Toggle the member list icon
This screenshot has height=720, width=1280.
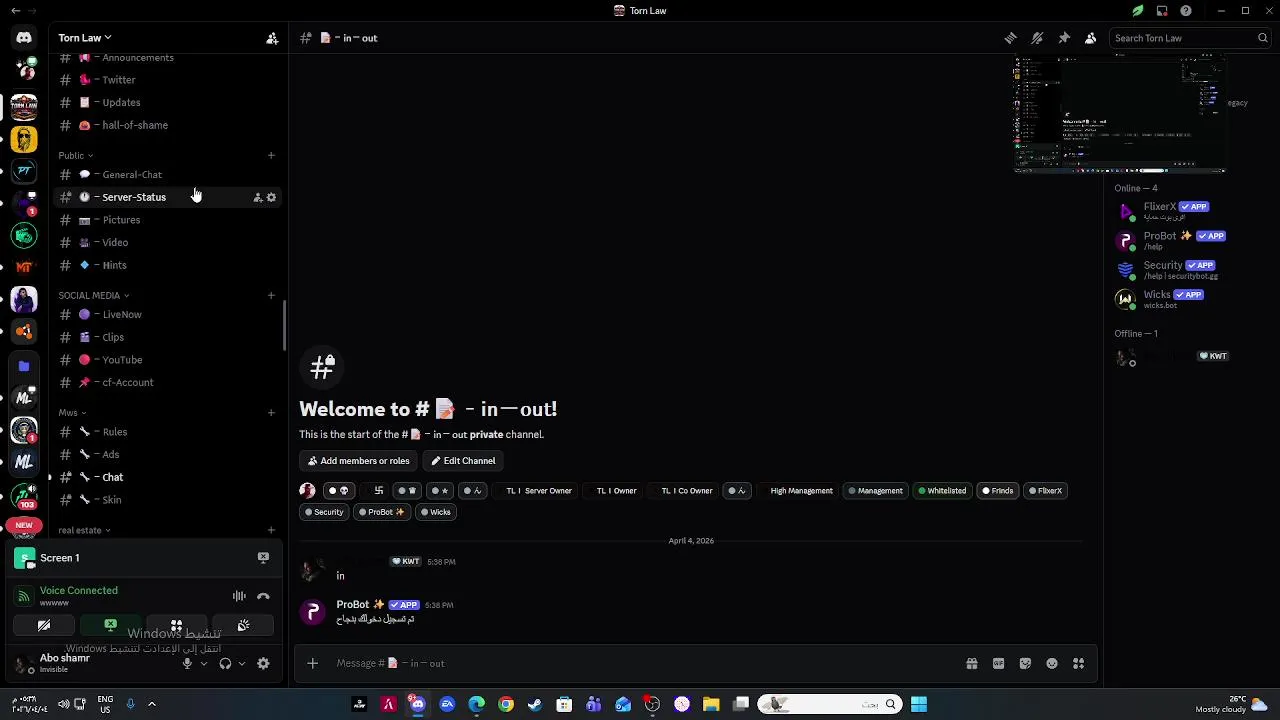pos(1090,38)
